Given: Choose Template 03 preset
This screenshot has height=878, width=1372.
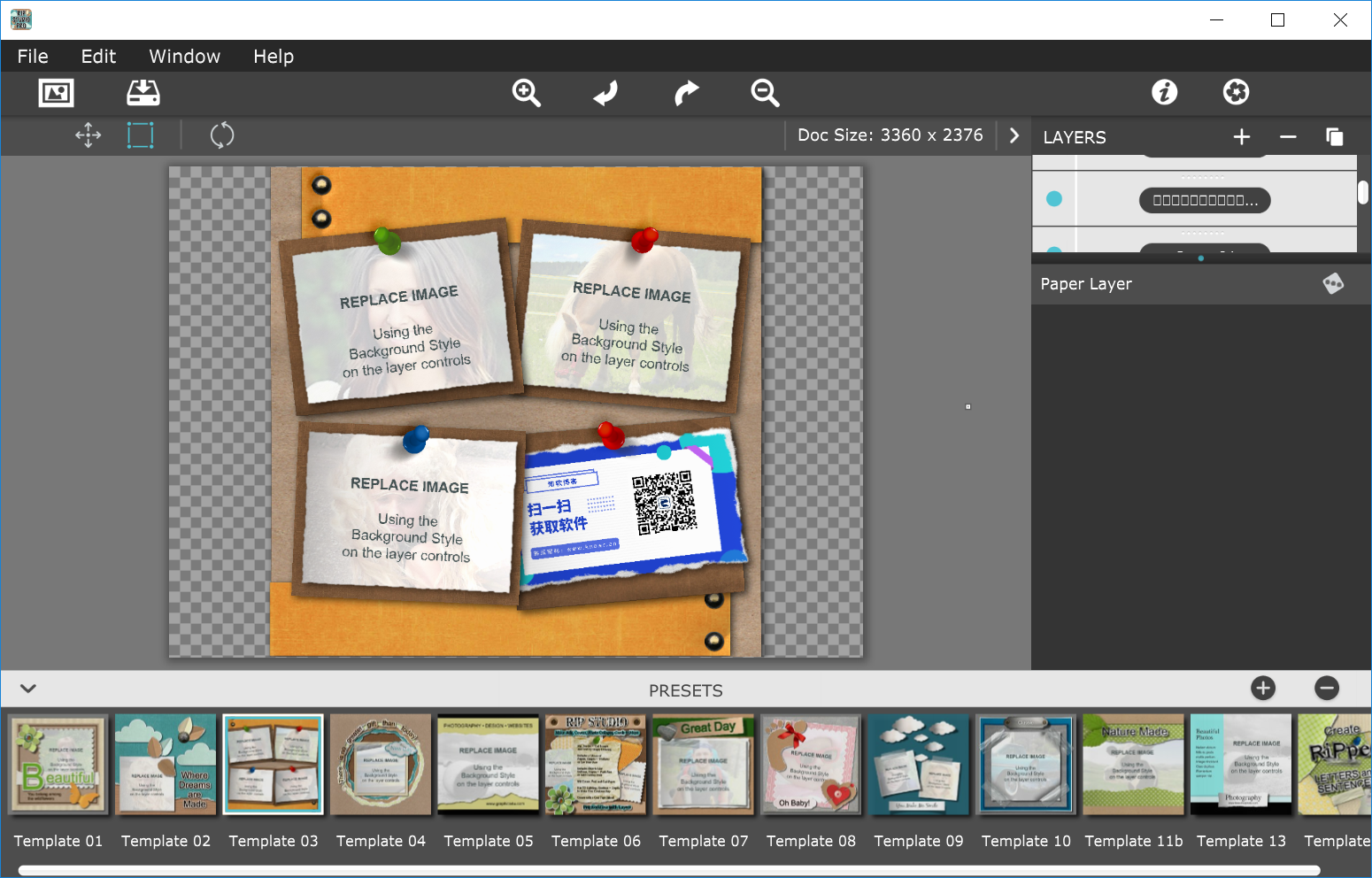Looking at the screenshot, I should pos(274,765).
